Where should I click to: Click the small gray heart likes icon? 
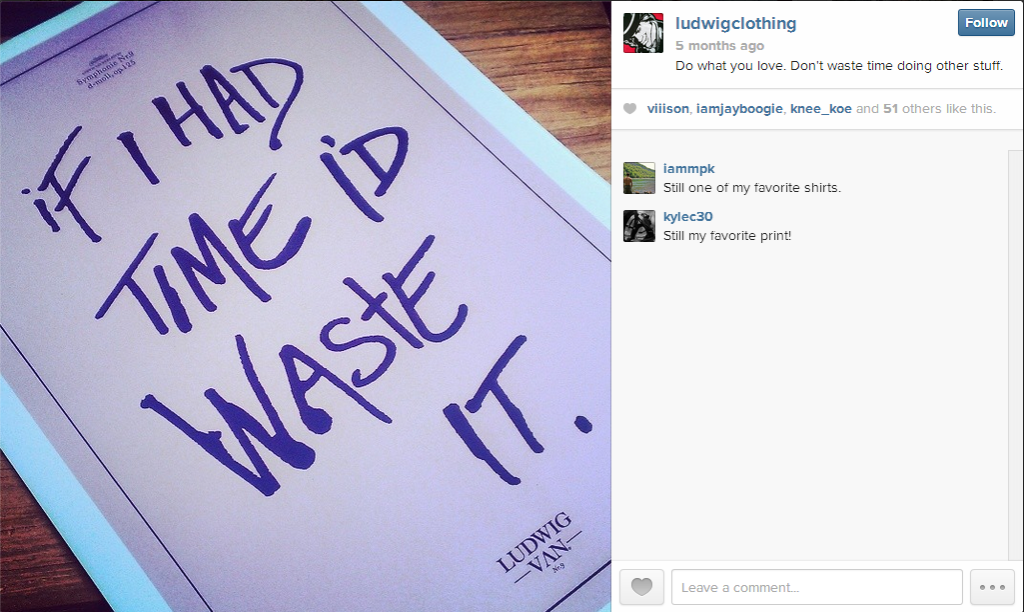(630, 108)
